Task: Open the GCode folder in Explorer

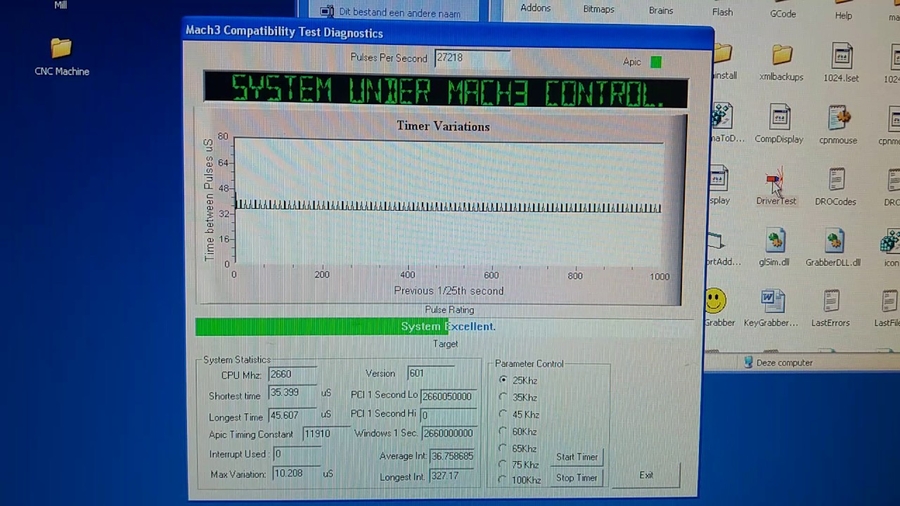Action: 782,14
